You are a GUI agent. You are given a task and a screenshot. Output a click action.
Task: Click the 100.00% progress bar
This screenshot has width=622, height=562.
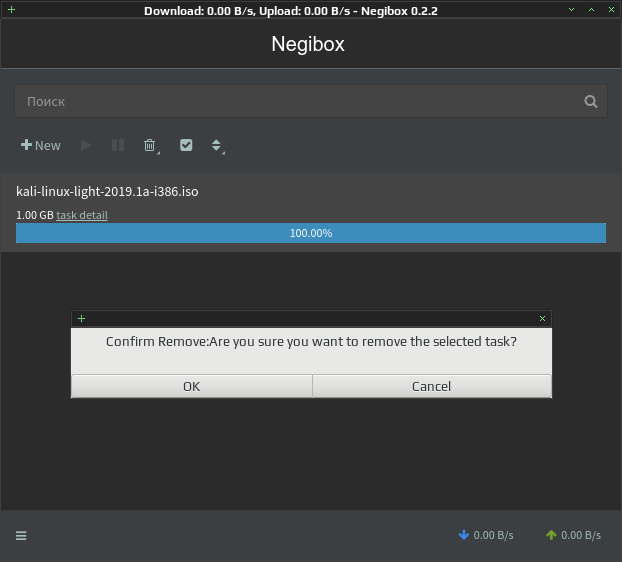[311, 233]
